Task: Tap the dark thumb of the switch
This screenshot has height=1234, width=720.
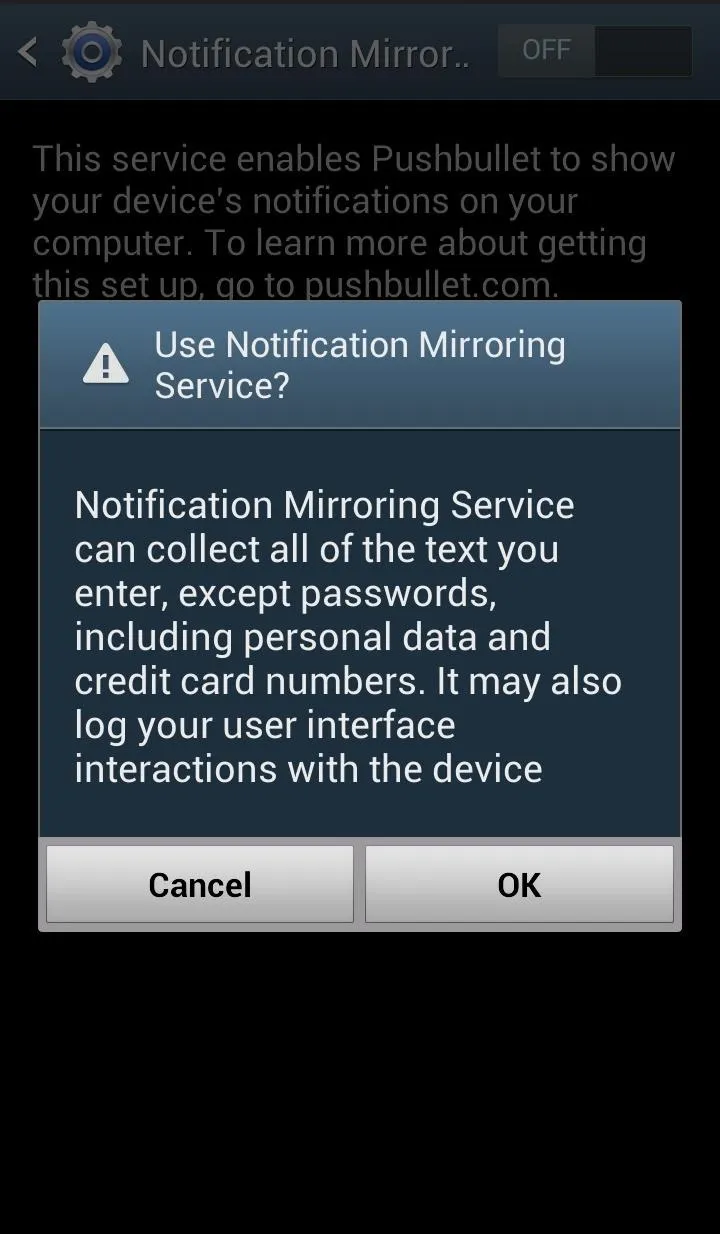Action: click(642, 51)
